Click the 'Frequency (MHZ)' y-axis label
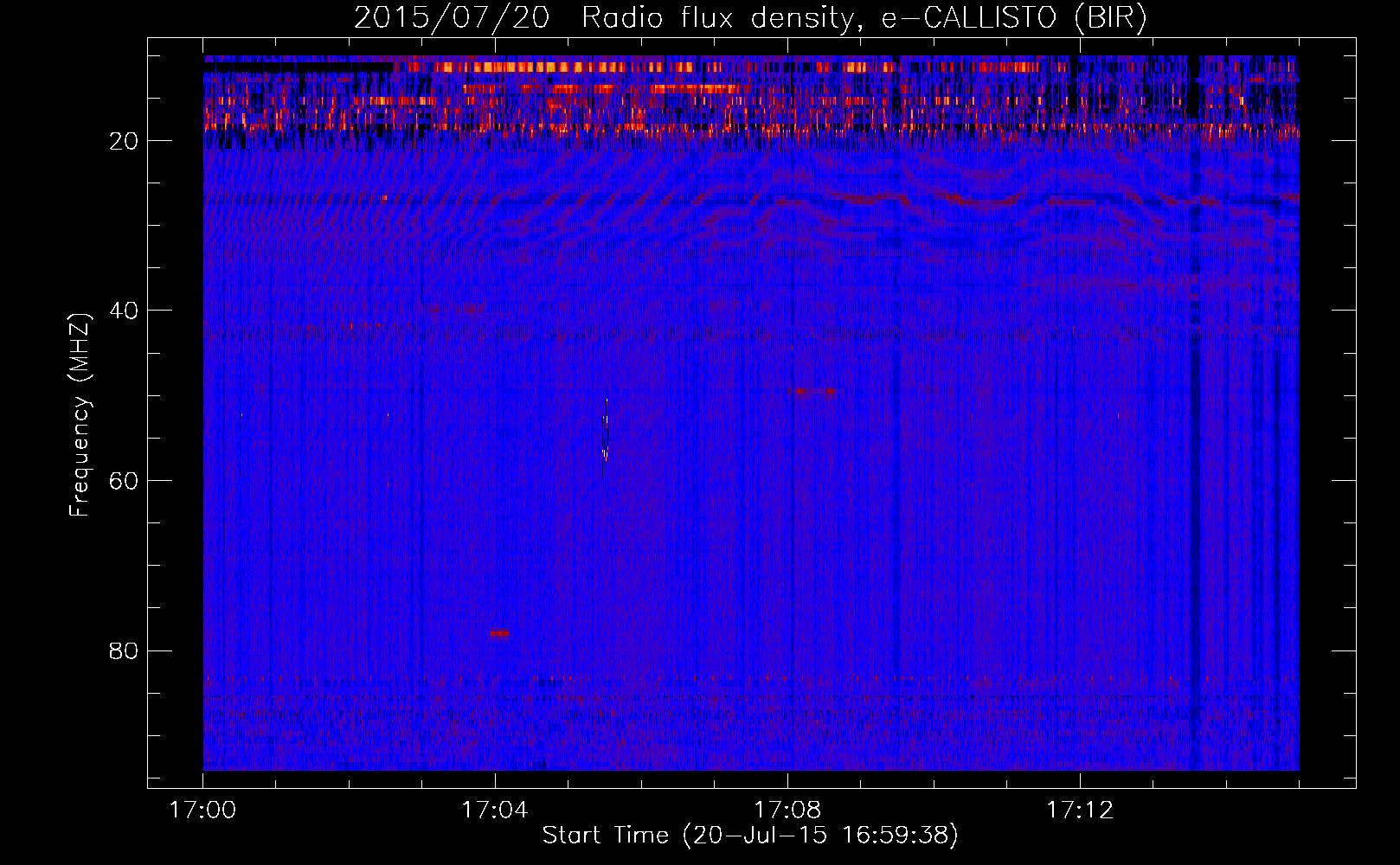The height and width of the screenshot is (865, 1400). 80,415
